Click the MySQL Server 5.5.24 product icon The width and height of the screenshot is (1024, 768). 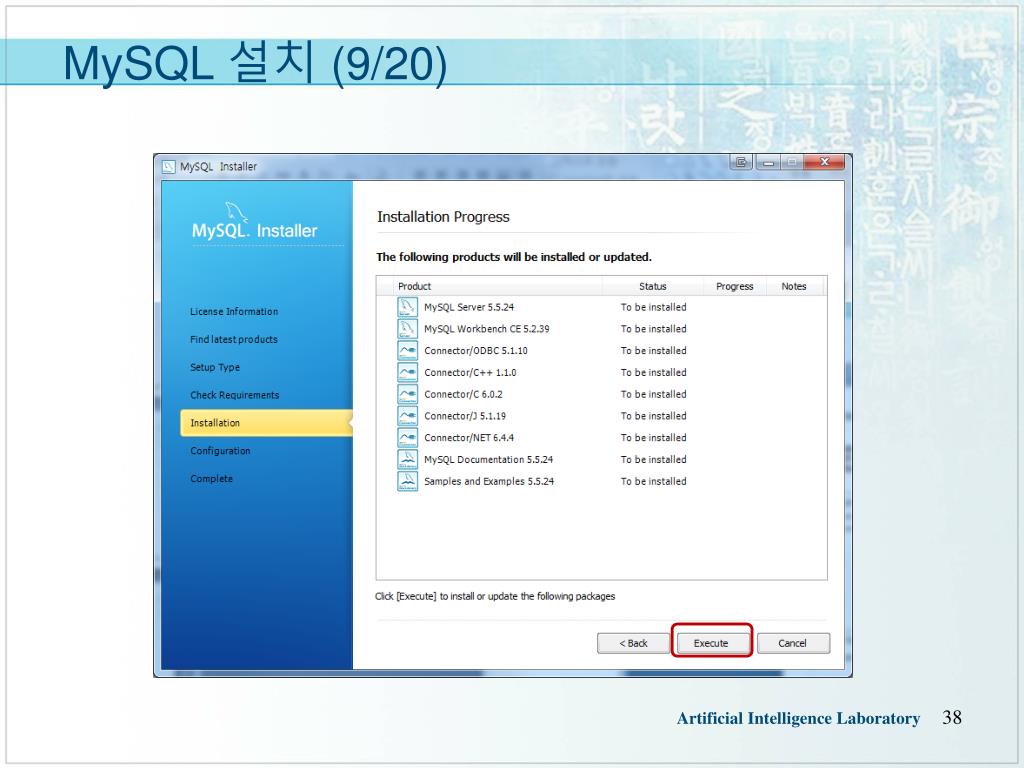tap(408, 307)
